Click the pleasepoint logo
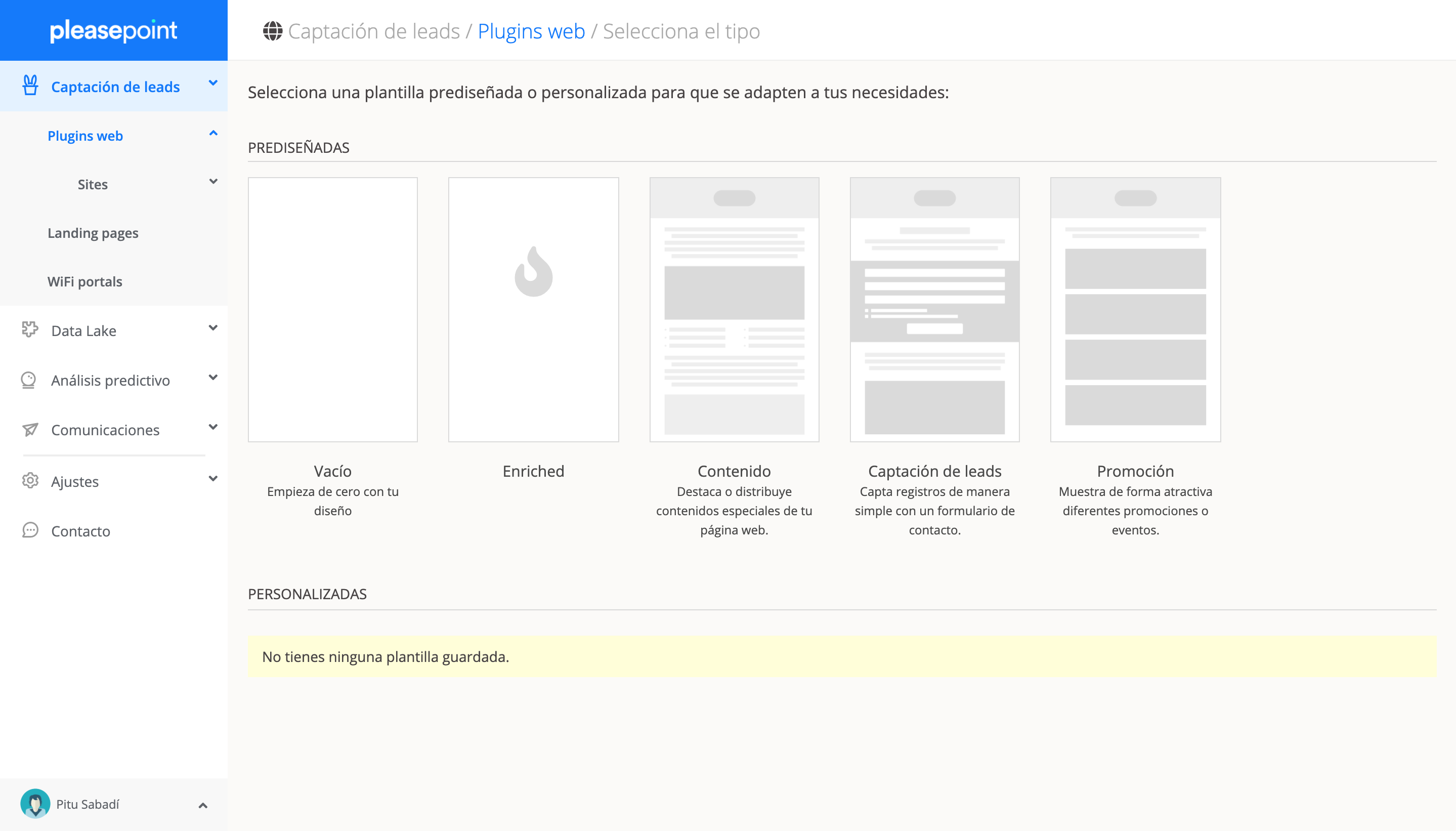 [x=113, y=30]
